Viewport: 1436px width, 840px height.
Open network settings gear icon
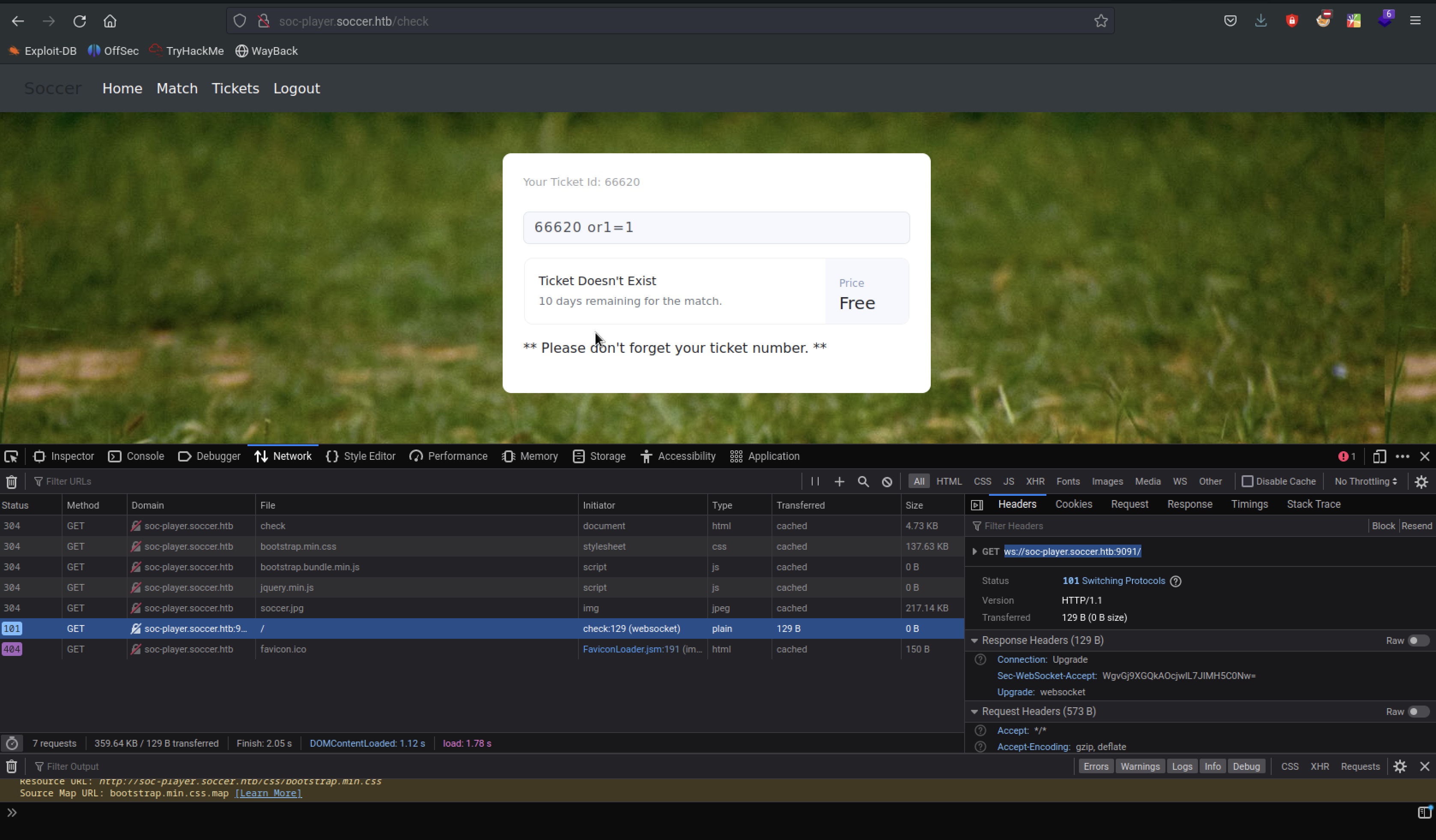[1421, 482]
